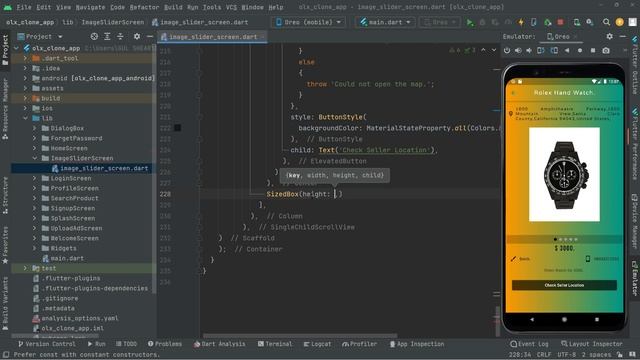Collapse the ImageSliderScreen folder
Screen dimensions: 640x360
tap(35, 158)
